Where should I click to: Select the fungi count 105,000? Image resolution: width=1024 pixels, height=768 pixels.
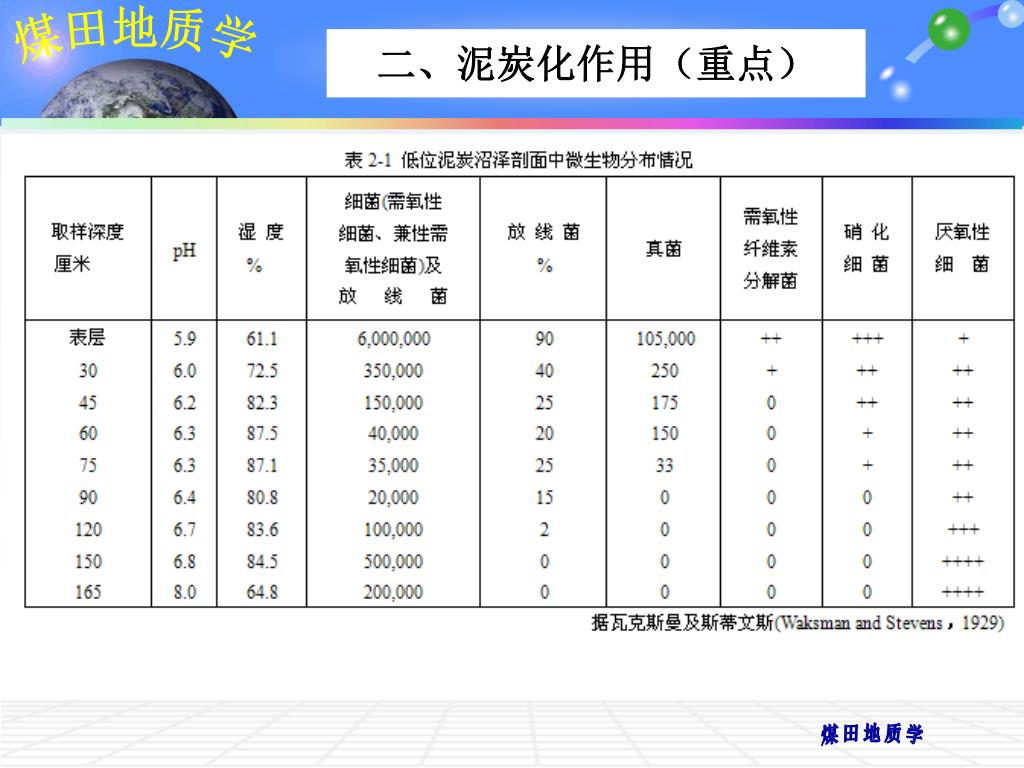[x=665, y=339]
